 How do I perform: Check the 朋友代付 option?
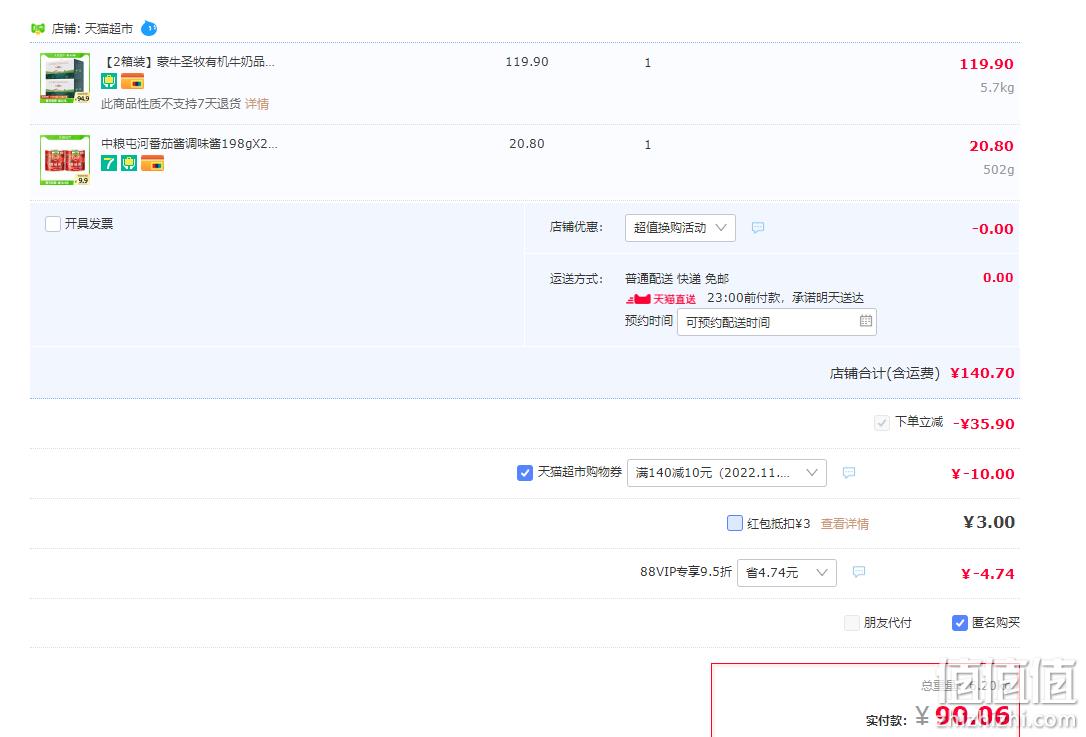coord(852,623)
